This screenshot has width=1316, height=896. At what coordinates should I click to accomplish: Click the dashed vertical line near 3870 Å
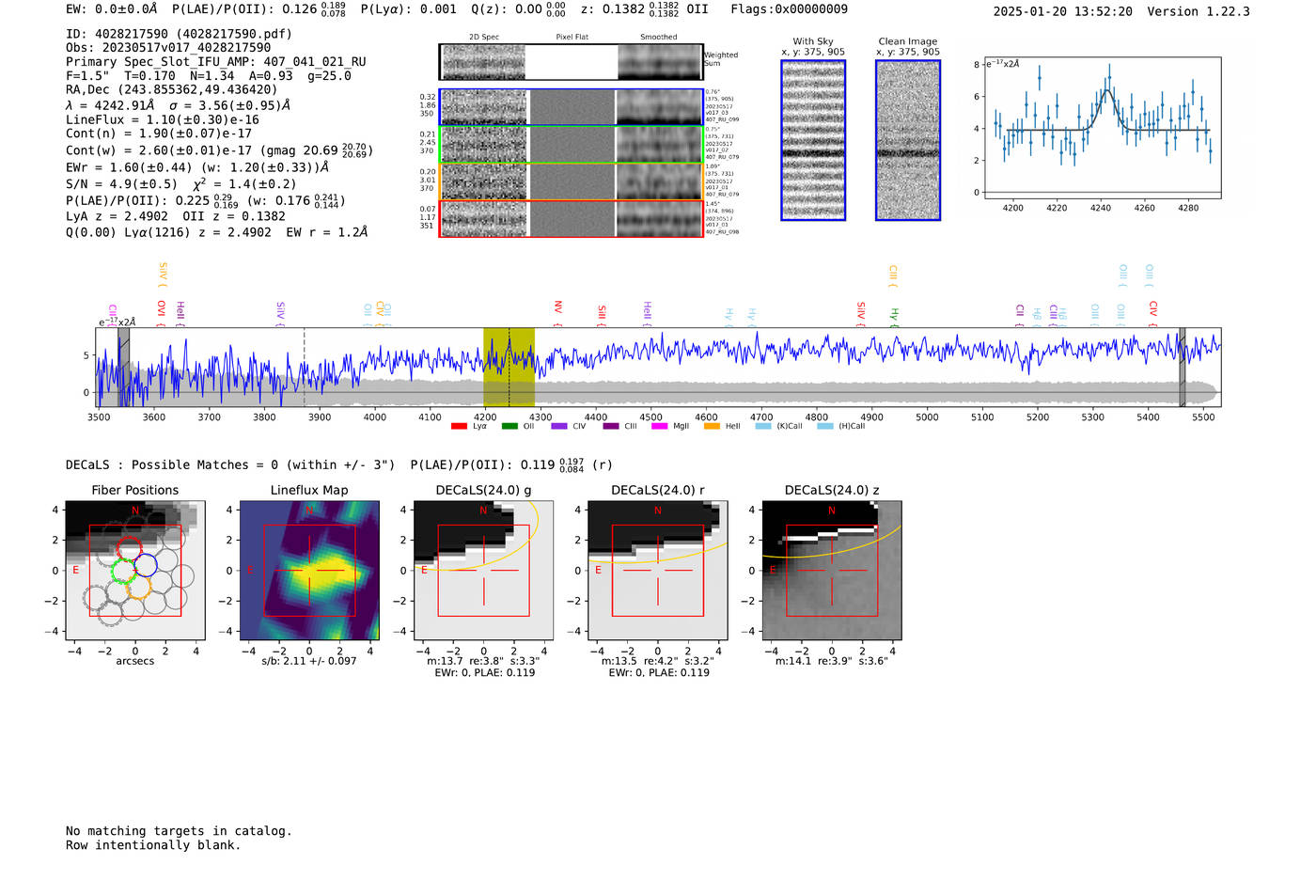(x=304, y=367)
